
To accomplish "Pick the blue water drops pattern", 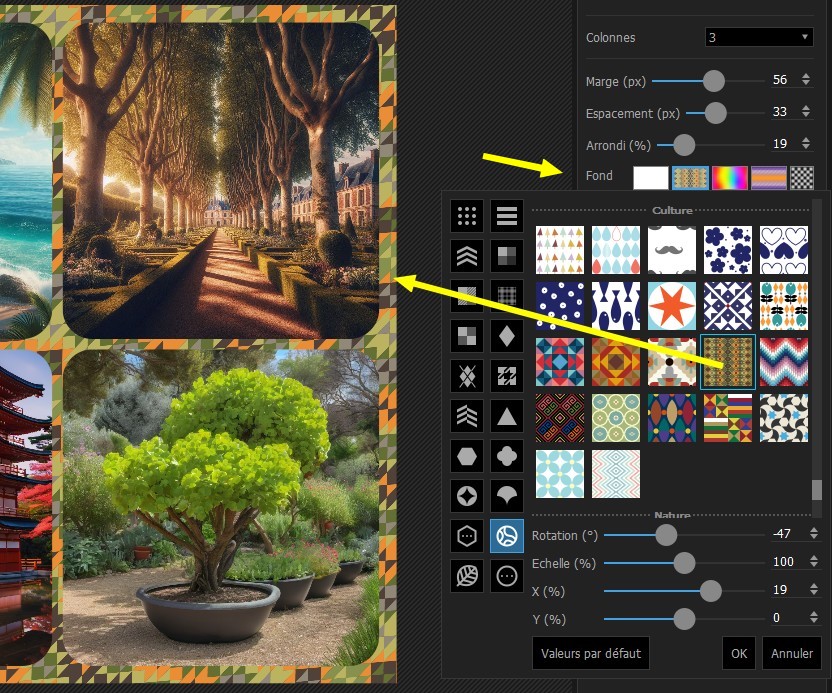I will coord(616,250).
